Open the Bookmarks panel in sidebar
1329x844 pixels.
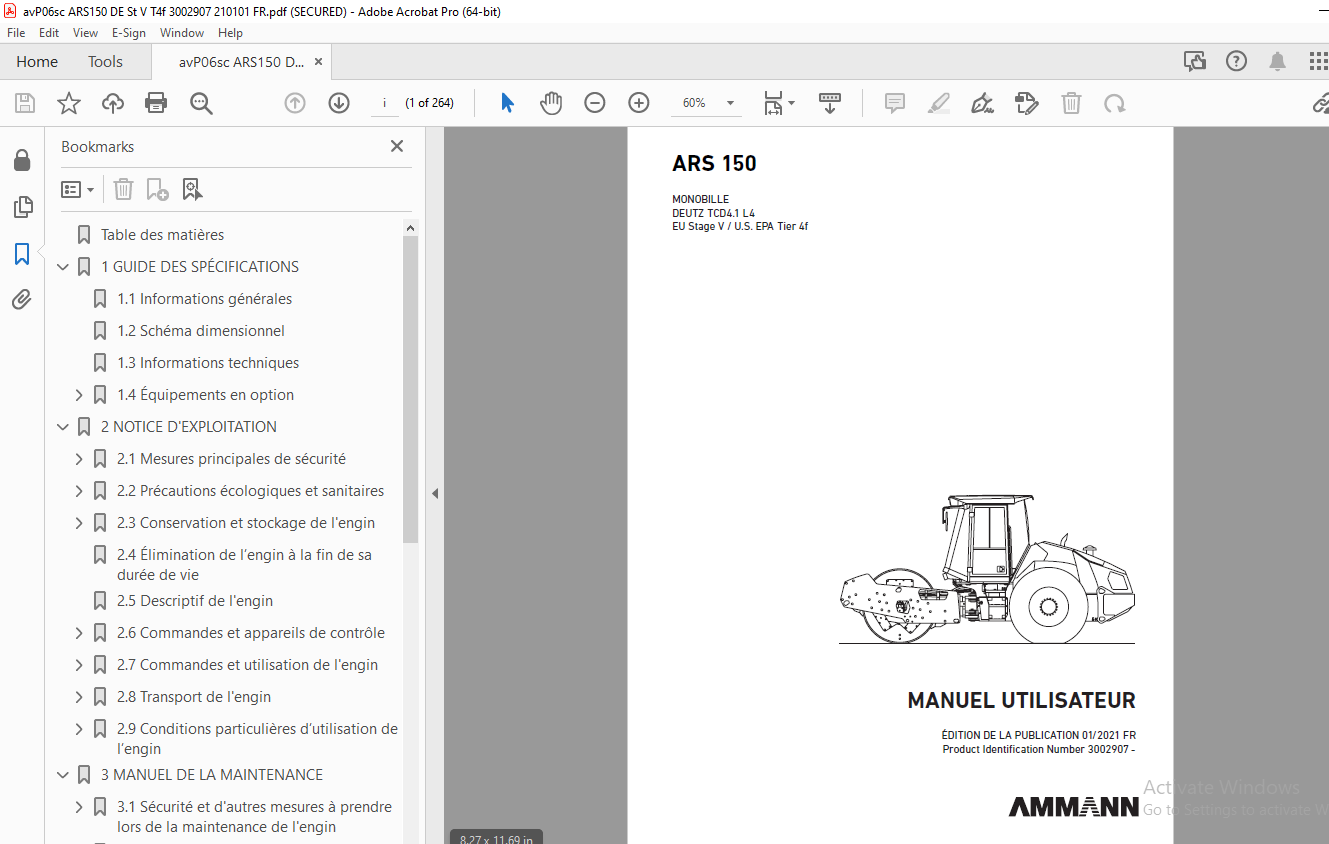22,254
